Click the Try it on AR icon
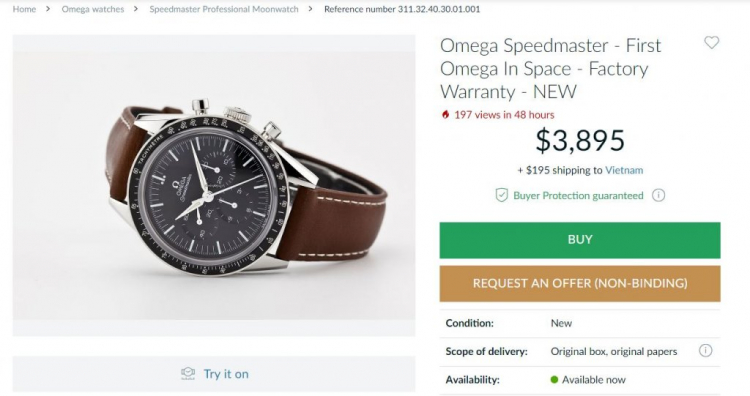750x396 pixels. (x=188, y=374)
